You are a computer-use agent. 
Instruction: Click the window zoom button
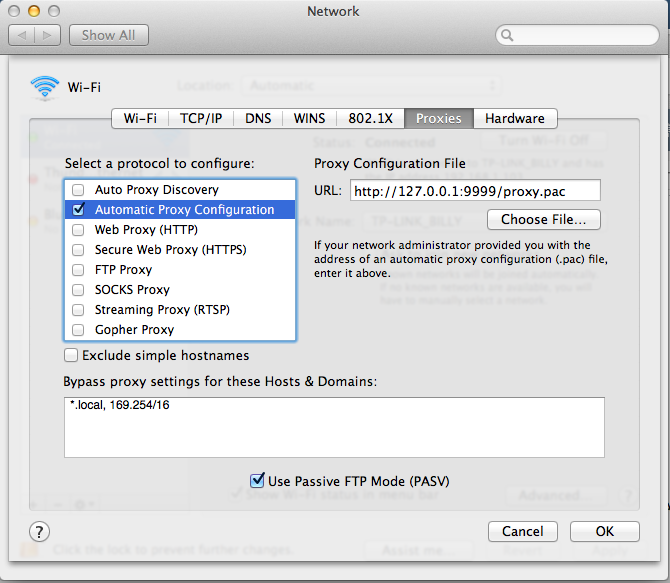pyautogui.click(x=54, y=11)
